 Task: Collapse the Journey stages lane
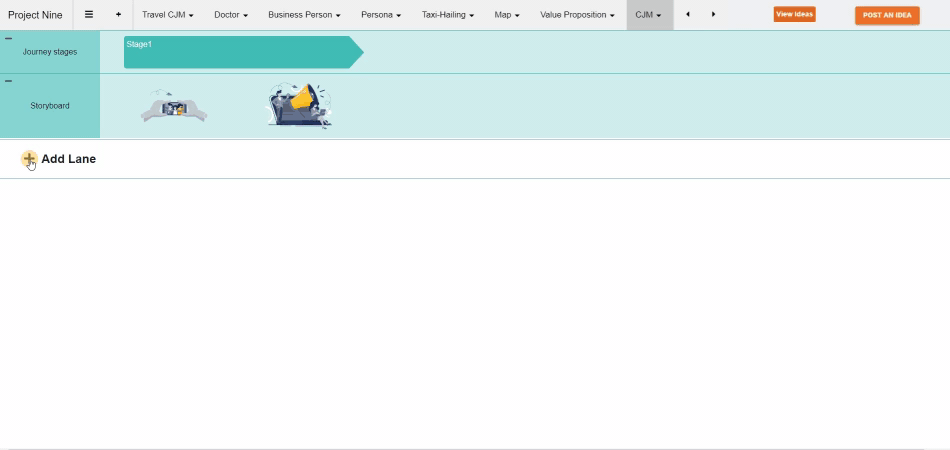pos(9,38)
